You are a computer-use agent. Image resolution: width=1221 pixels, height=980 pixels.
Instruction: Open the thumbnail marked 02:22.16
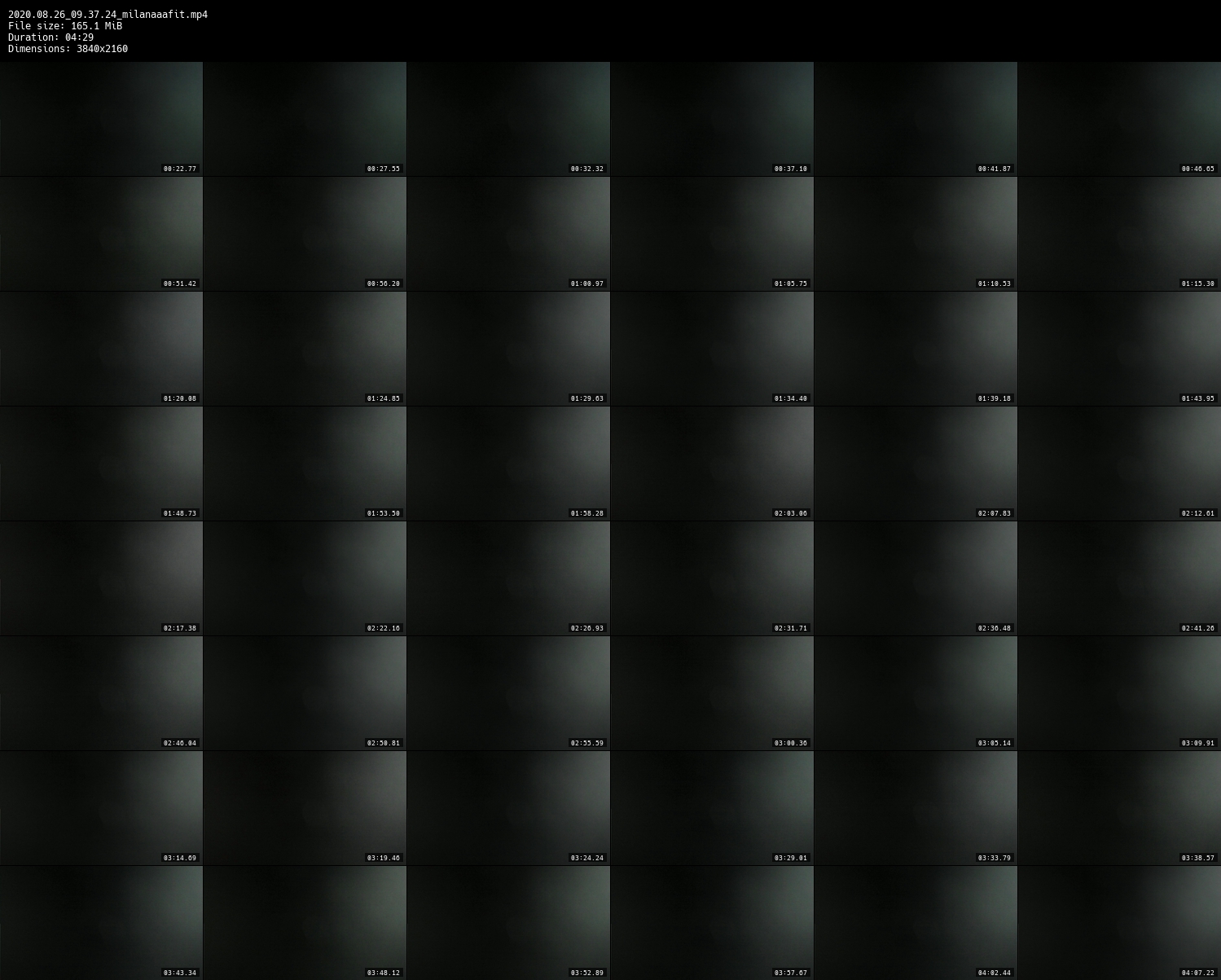(x=305, y=578)
